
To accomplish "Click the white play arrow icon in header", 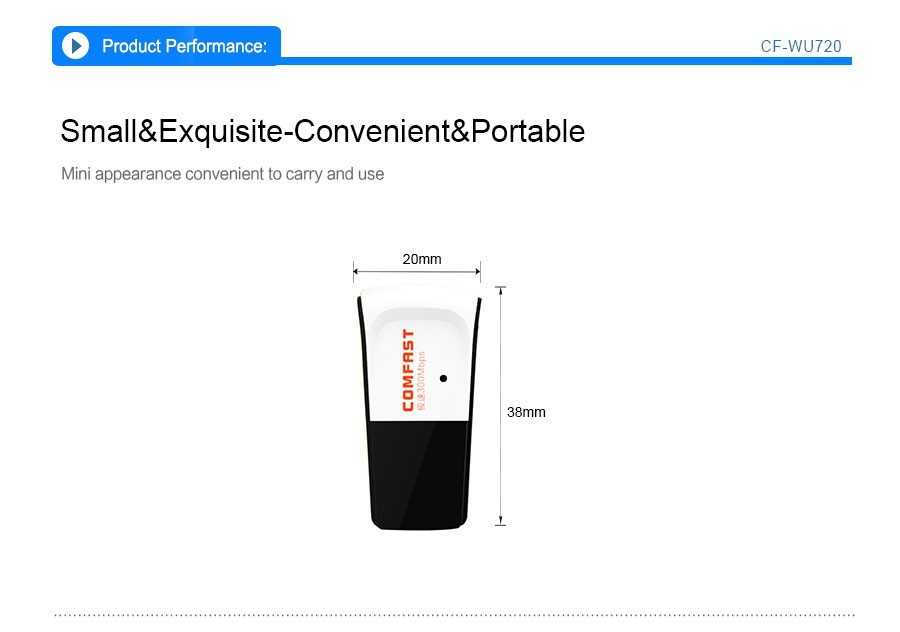I will pos(75,46).
